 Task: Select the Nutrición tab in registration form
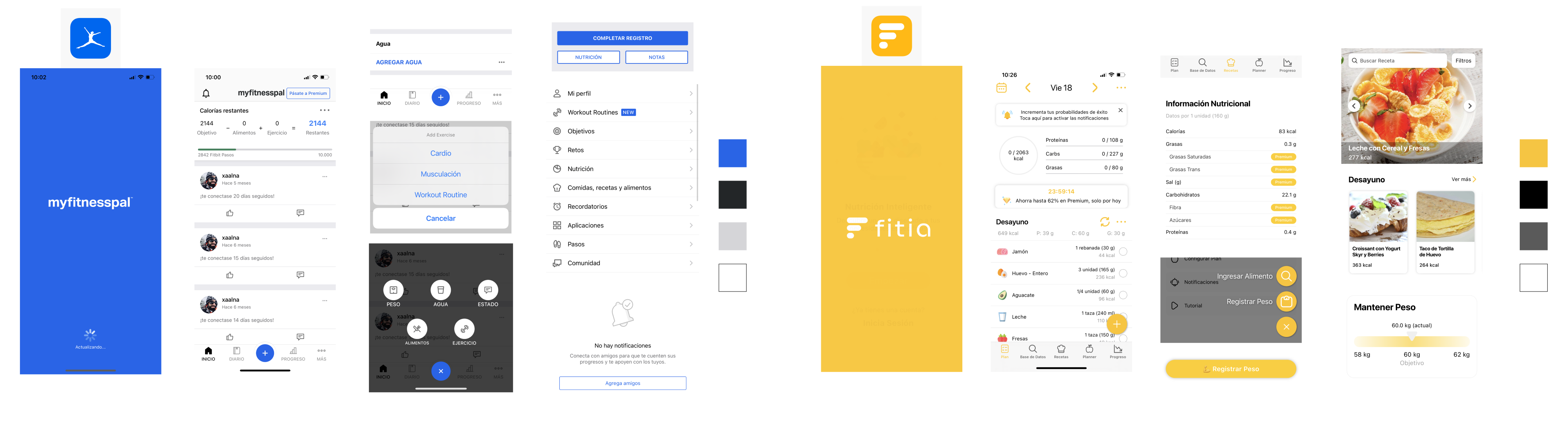(587, 57)
